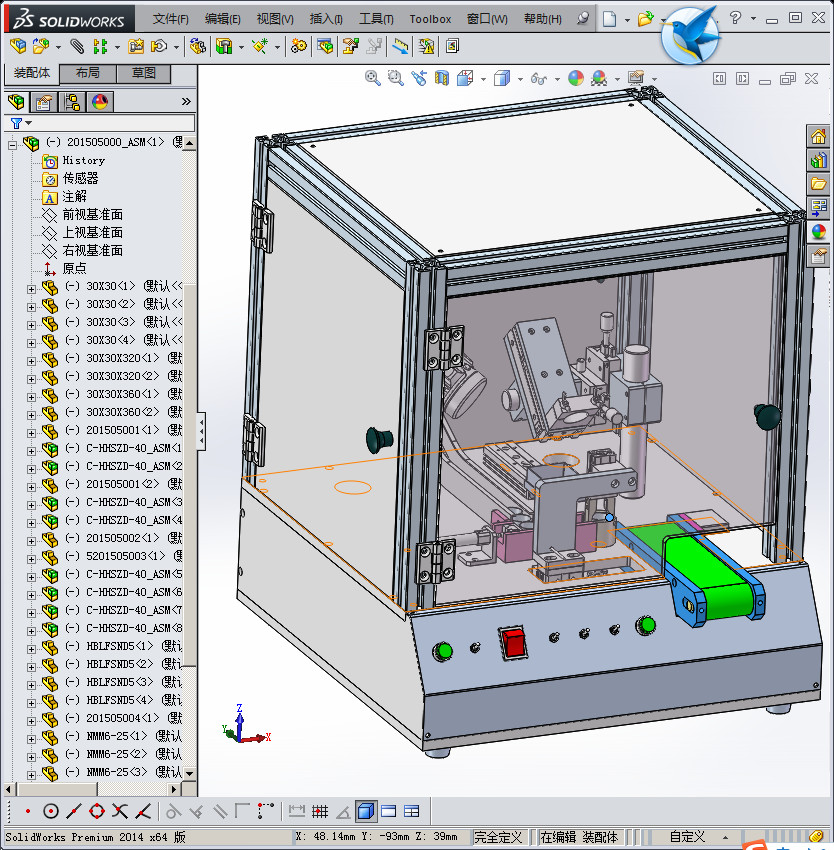834x850 pixels.
Task: Open the DisplayManager color ball tab
Action: pos(100,101)
